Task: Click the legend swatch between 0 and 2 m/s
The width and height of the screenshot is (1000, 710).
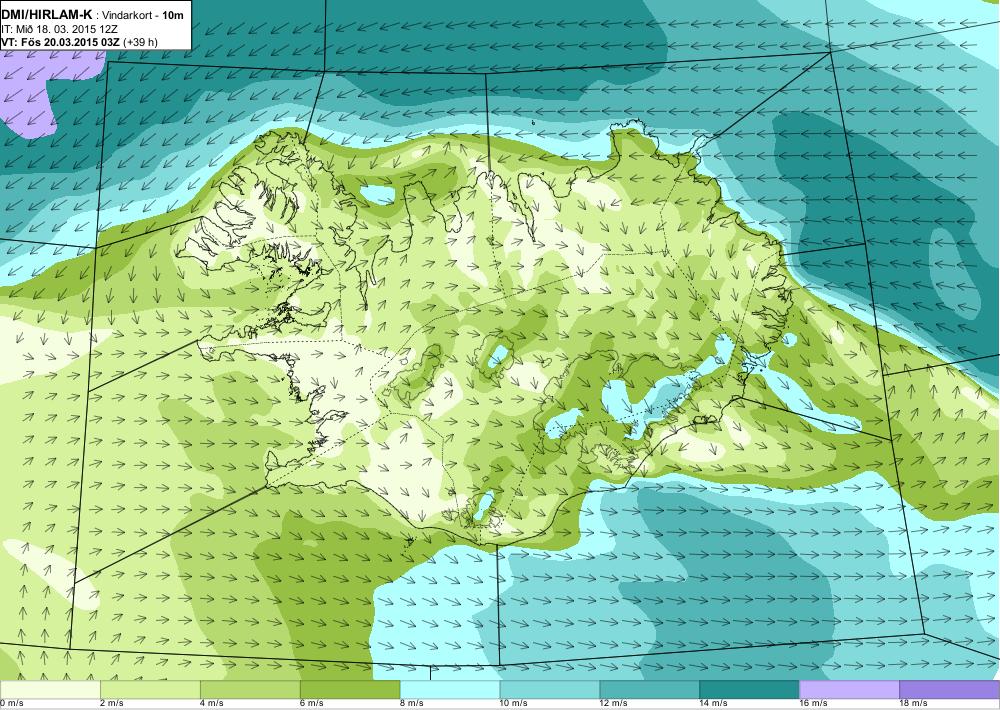Action: [50, 690]
